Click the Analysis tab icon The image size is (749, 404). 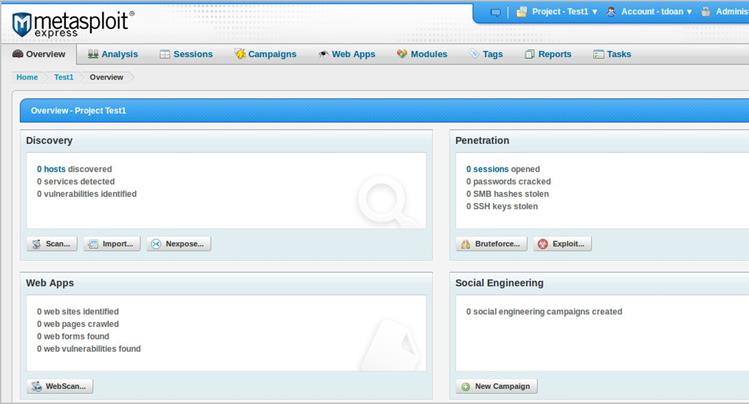93,54
